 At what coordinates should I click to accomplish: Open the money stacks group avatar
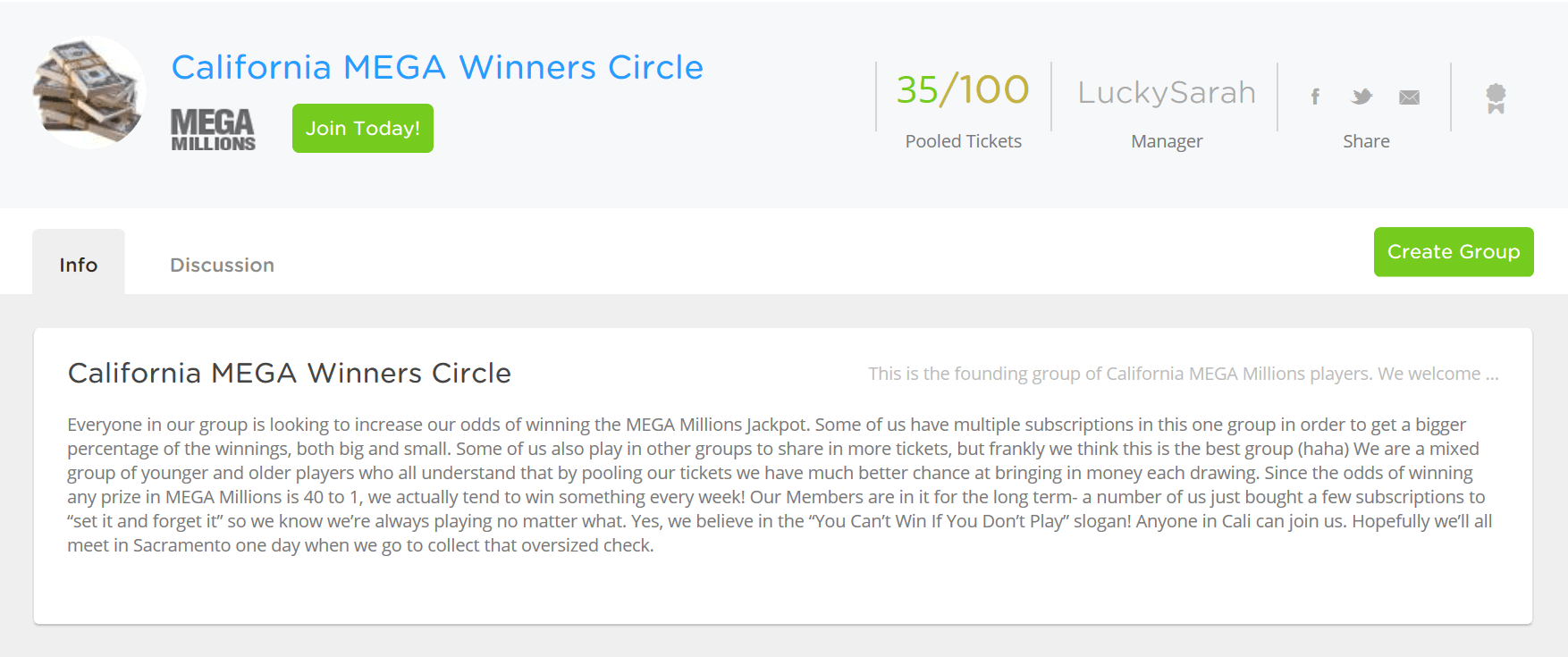point(89,92)
